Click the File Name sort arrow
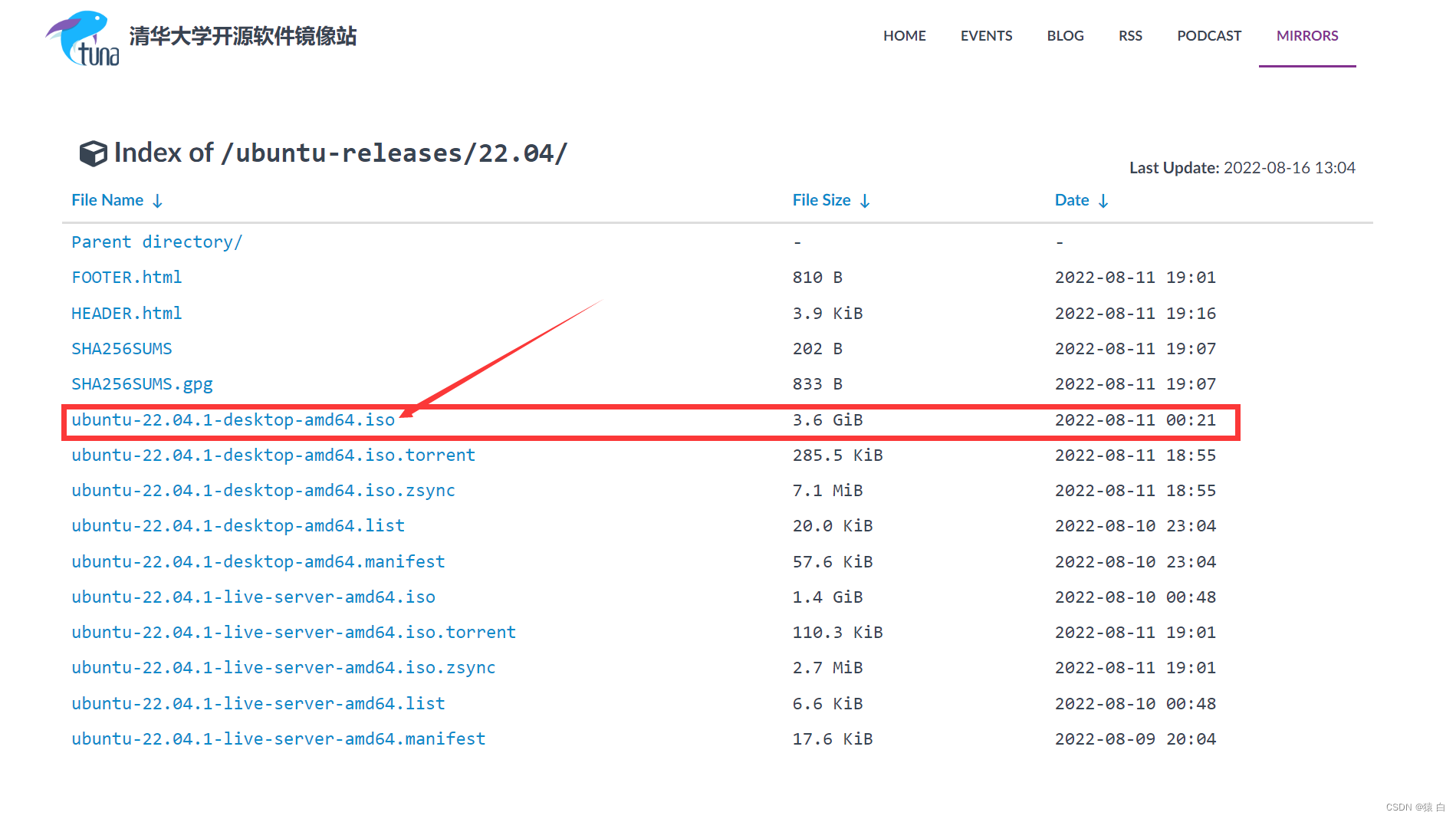Viewport: 1456px width, 819px height. tap(157, 201)
